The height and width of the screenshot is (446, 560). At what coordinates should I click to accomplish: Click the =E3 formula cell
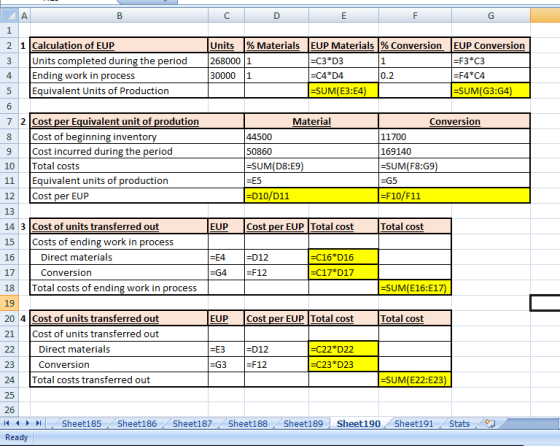click(226, 349)
